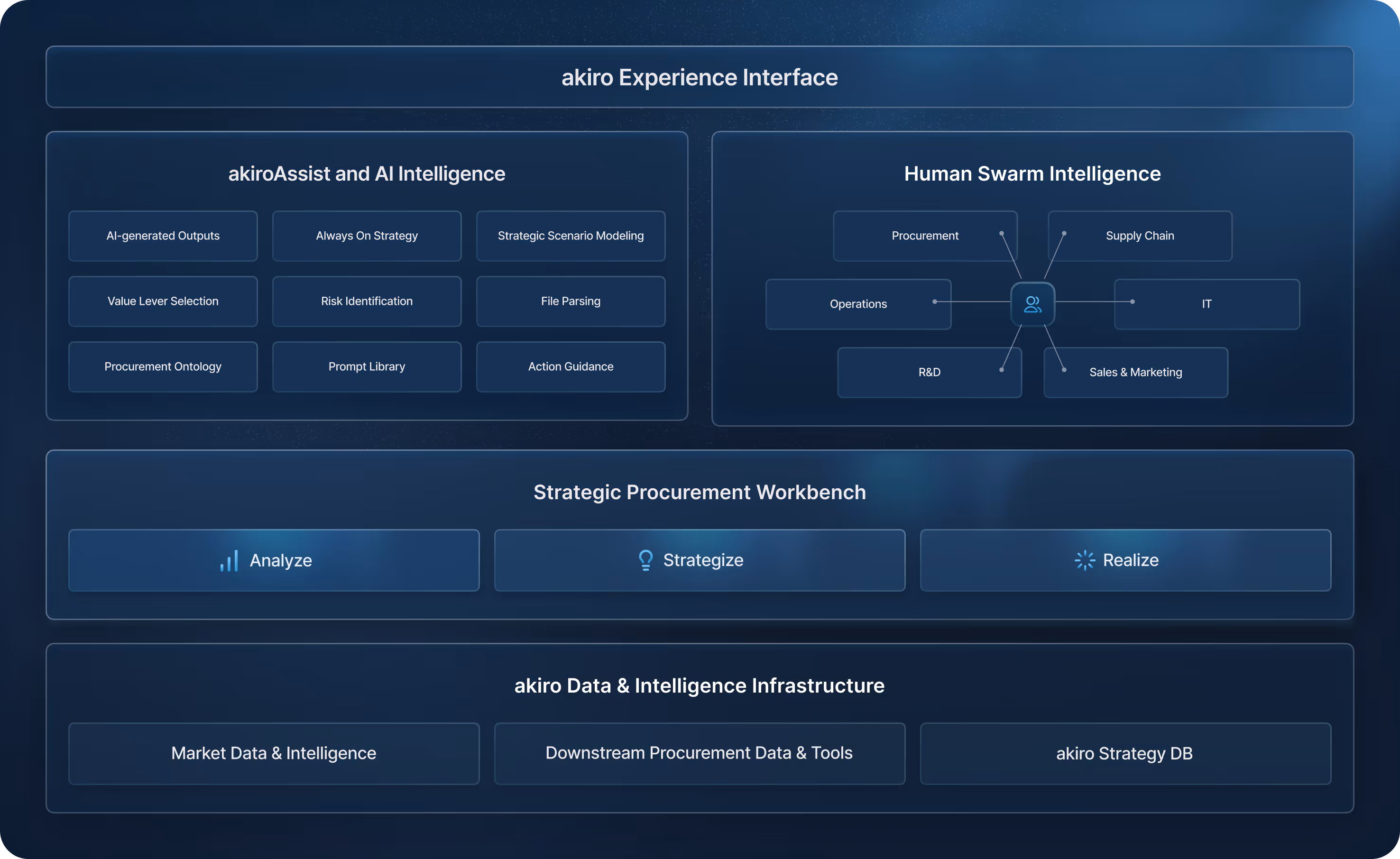The image size is (1400, 859).
Task: Choose the Value Lever Selection box
Action: [x=163, y=301]
